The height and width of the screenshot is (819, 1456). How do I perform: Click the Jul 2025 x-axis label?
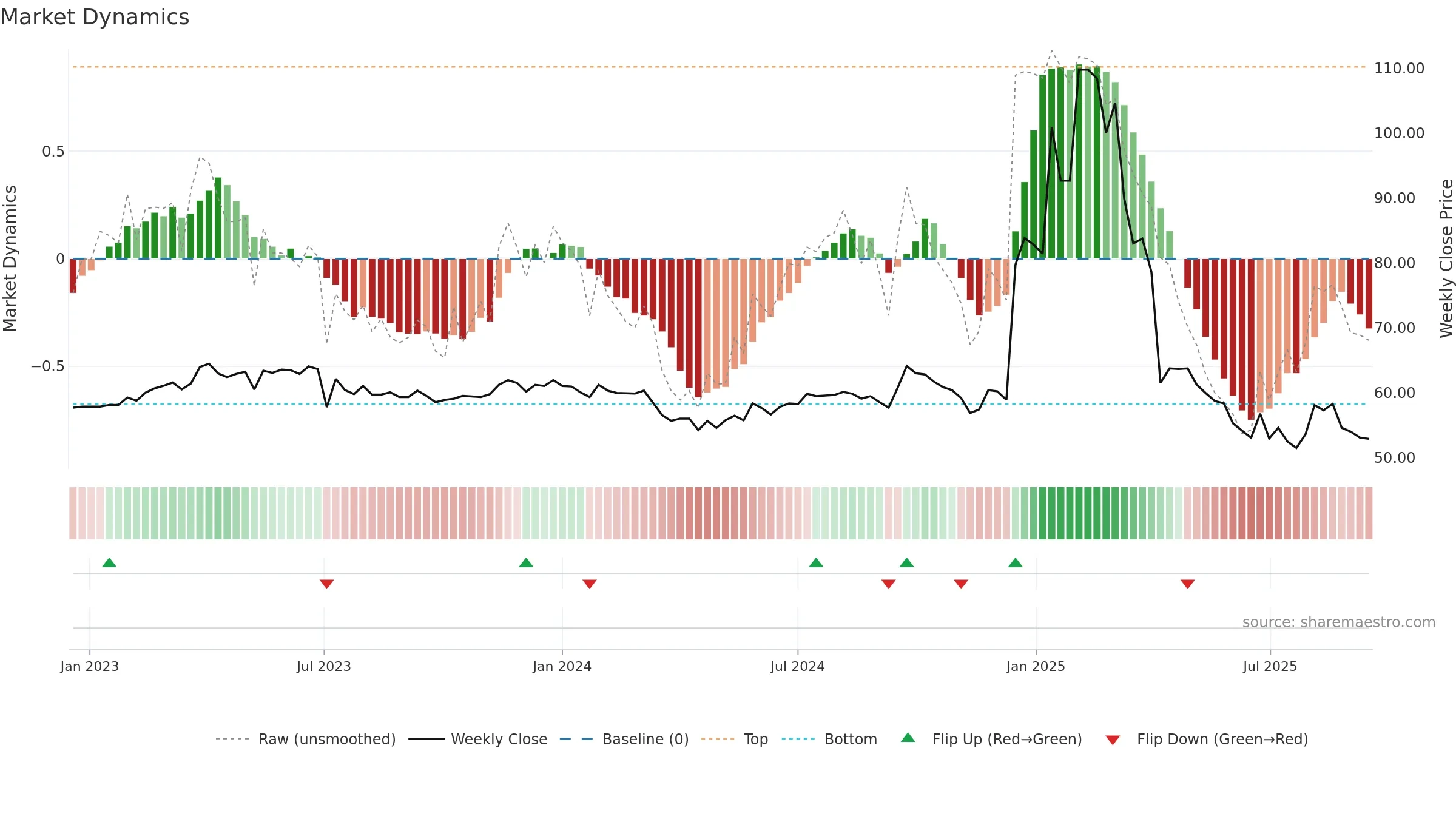tap(1270, 666)
